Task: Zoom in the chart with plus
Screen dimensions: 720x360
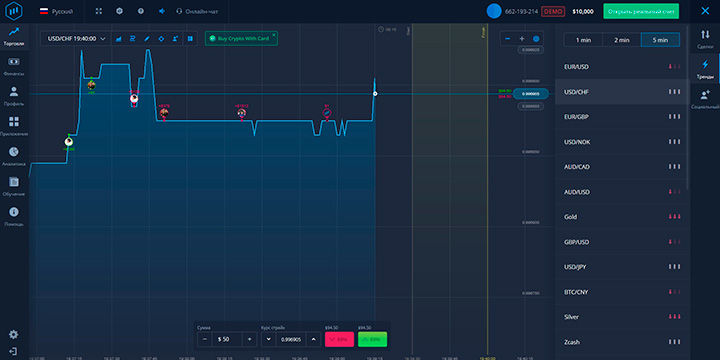Action: click(x=522, y=39)
